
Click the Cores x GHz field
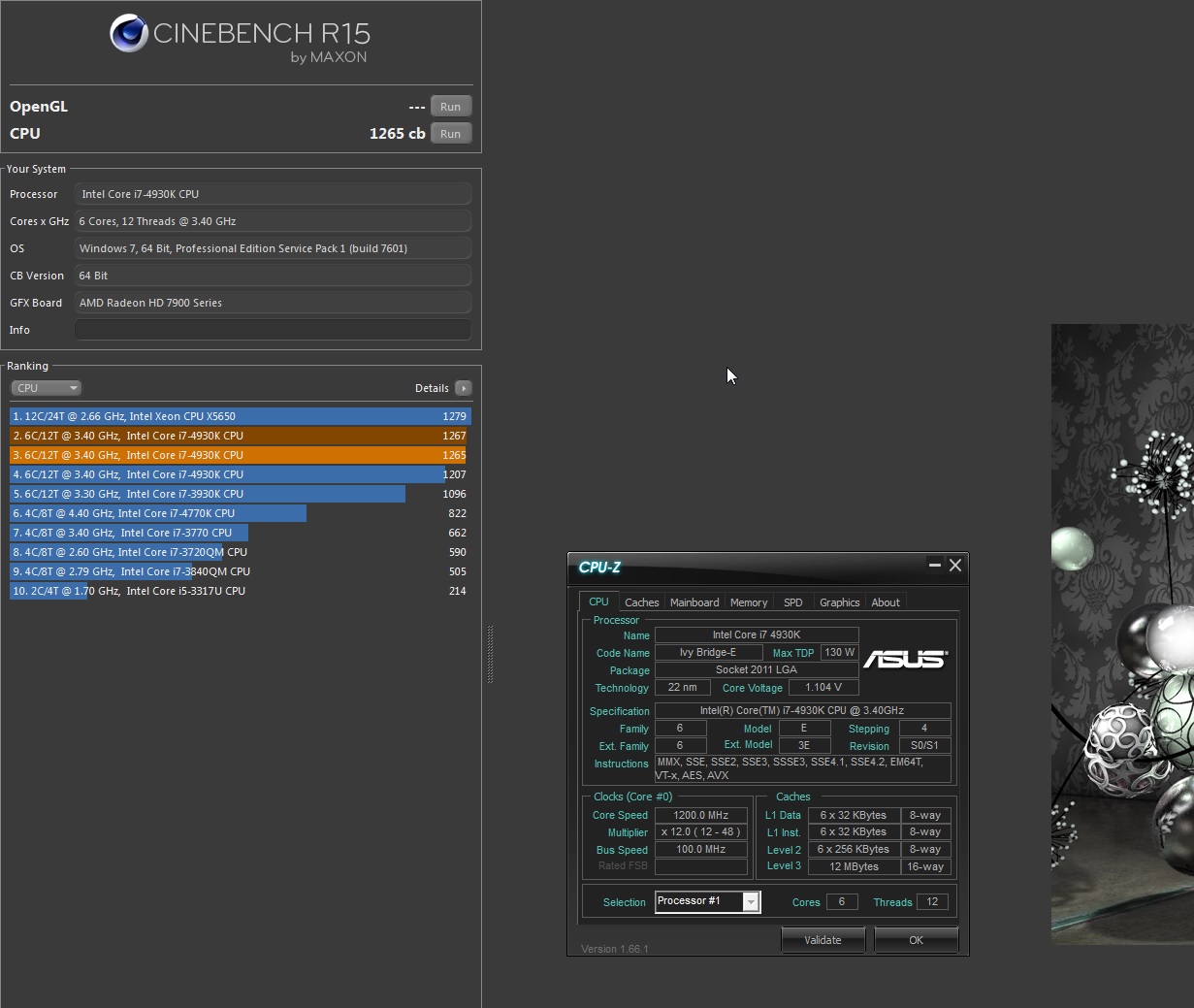click(273, 221)
